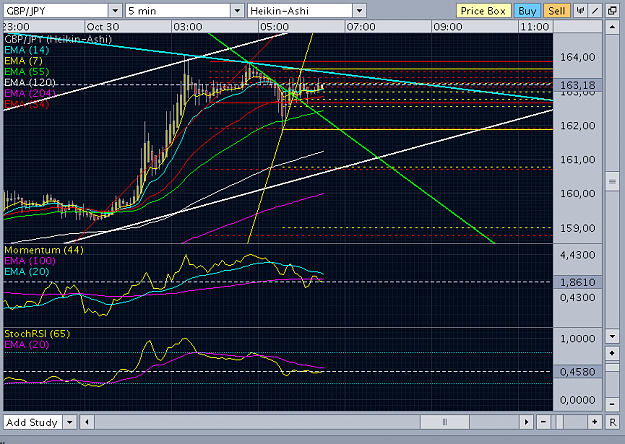The height and width of the screenshot is (444, 625).
Task: Click horizontal scrollbar left arrow
Action: [87, 422]
